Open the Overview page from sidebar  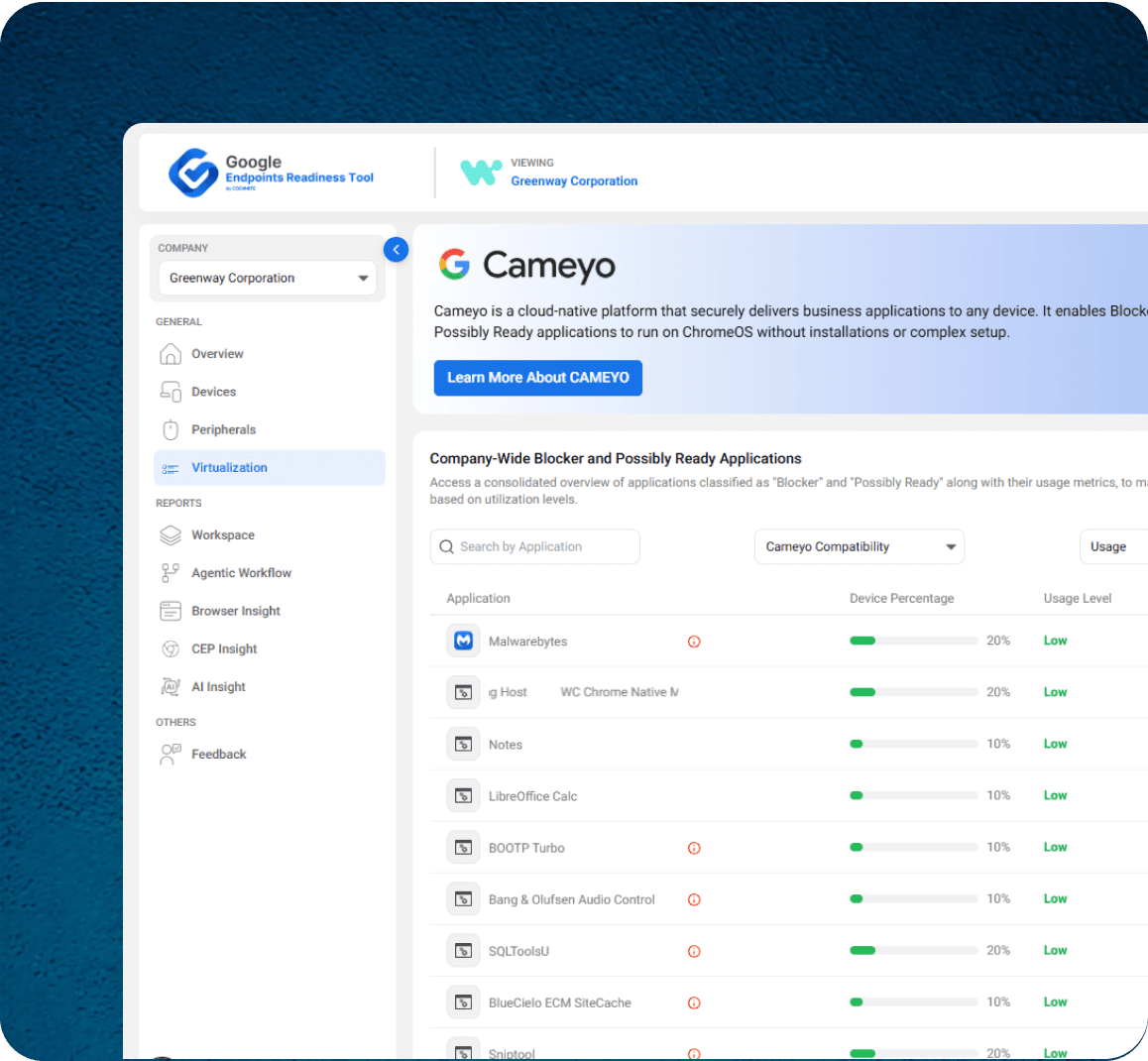pos(270,354)
